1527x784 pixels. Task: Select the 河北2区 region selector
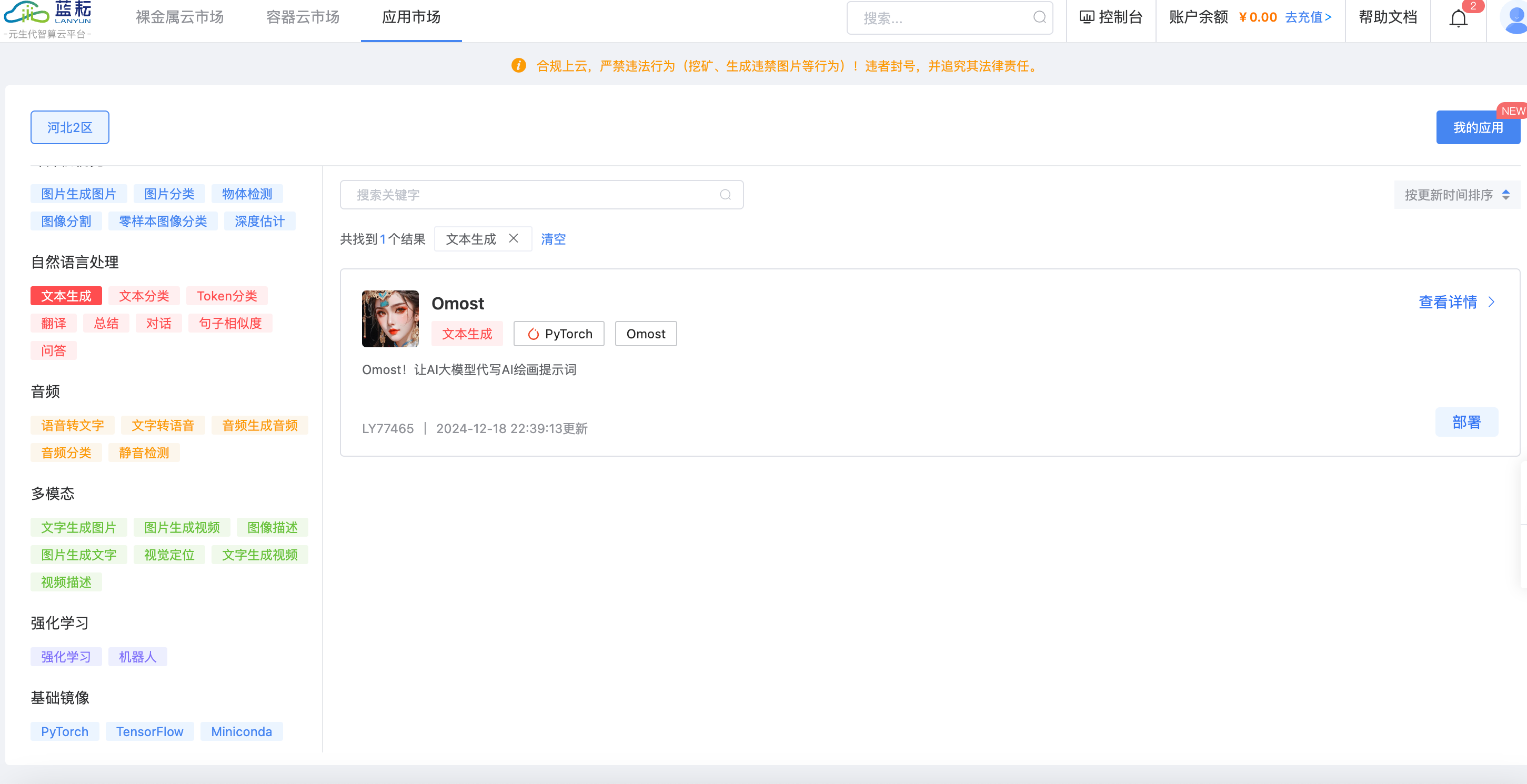pos(70,127)
